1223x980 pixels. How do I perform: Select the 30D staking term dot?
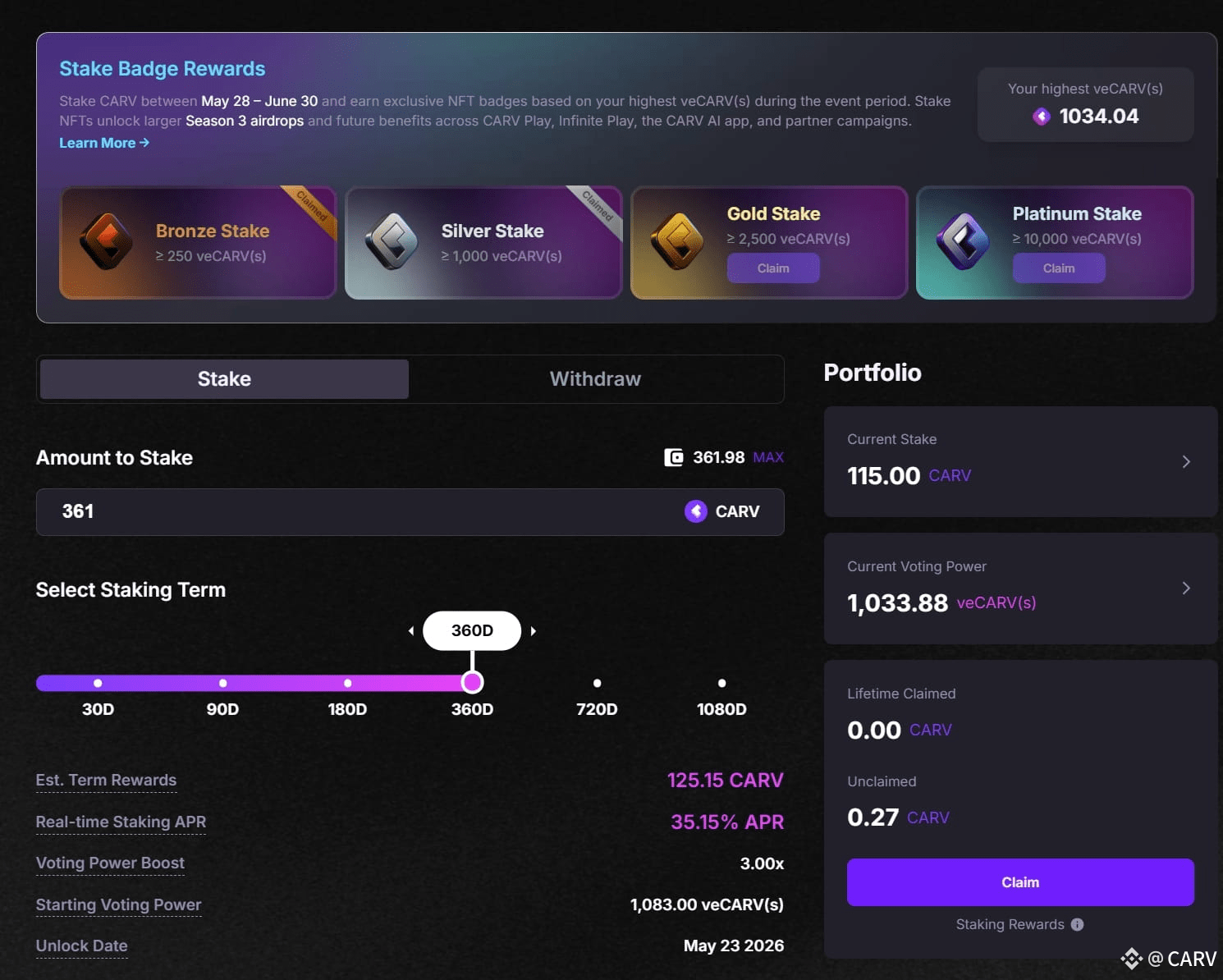pos(98,682)
